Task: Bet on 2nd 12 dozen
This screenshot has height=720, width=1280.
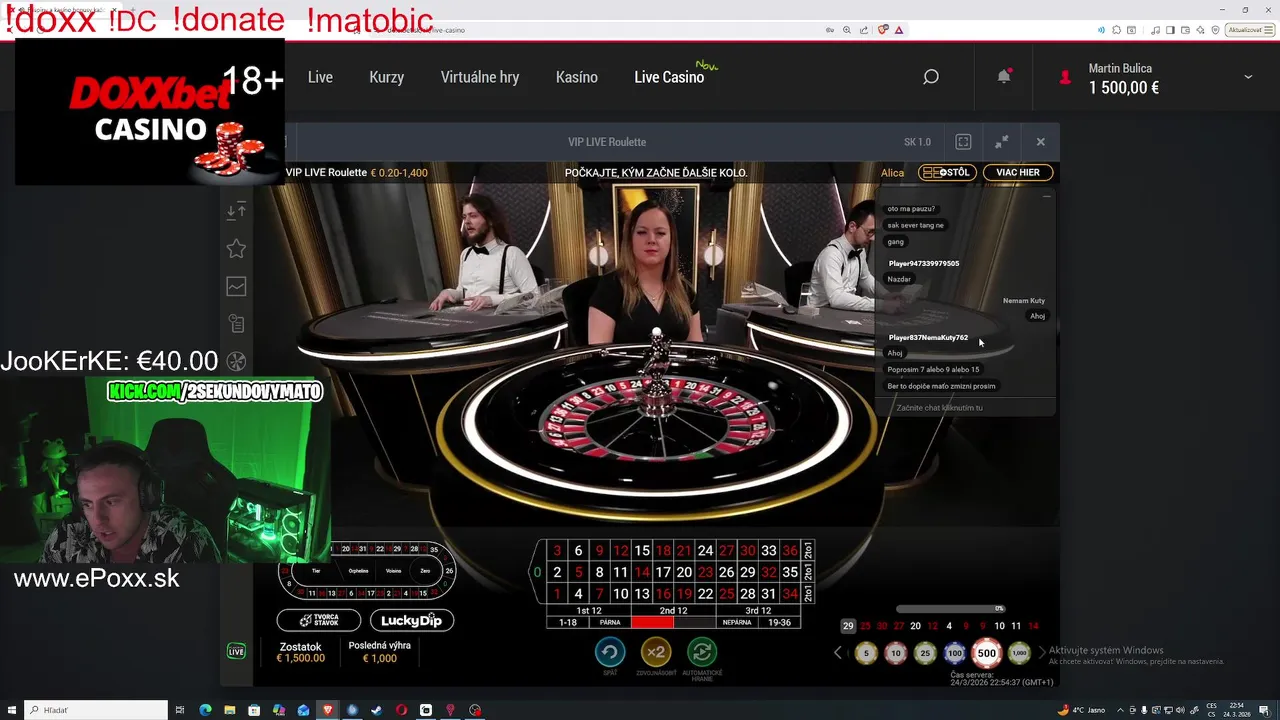Action: coord(673,610)
